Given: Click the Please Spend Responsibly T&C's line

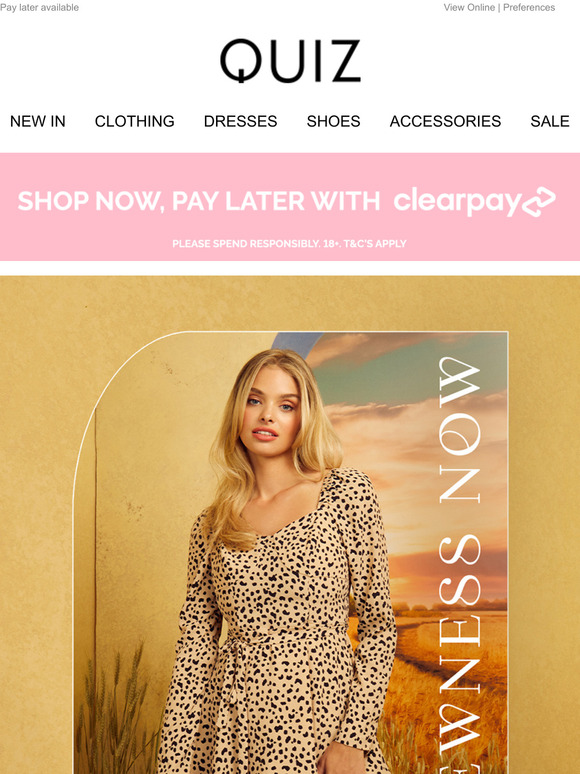Looking at the screenshot, I should [x=289, y=243].
